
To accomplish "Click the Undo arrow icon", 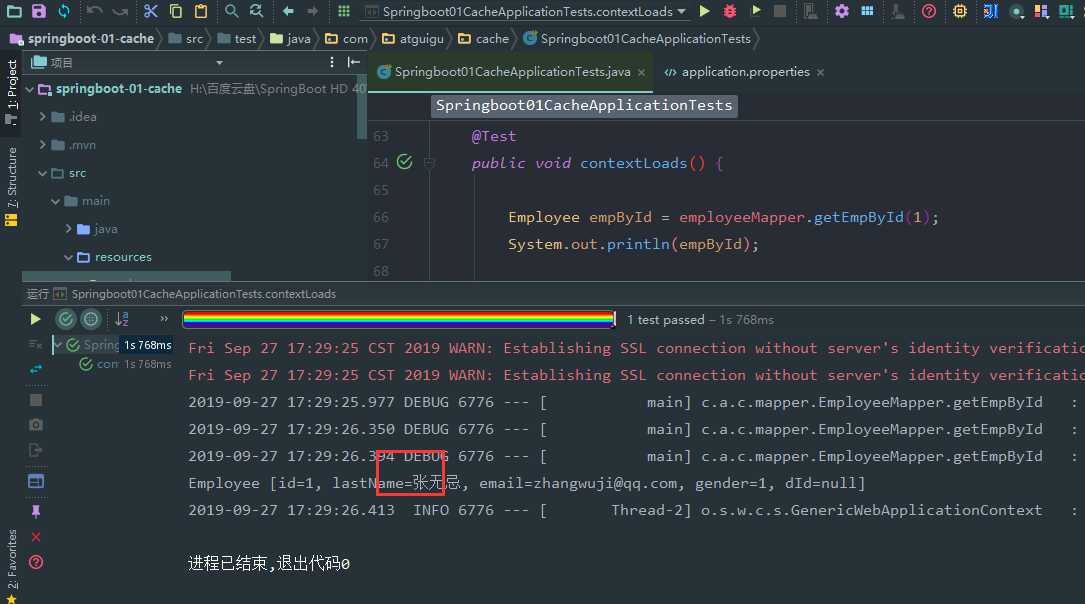I will [94, 11].
